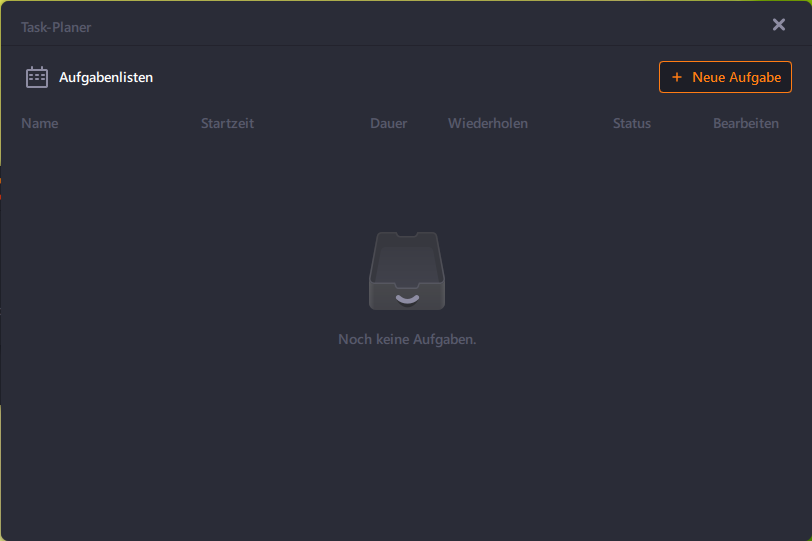Viewport: 812px width, 541px height.
Task: Click blank area beneath the empty-tasks message
Action: [407, 440]
